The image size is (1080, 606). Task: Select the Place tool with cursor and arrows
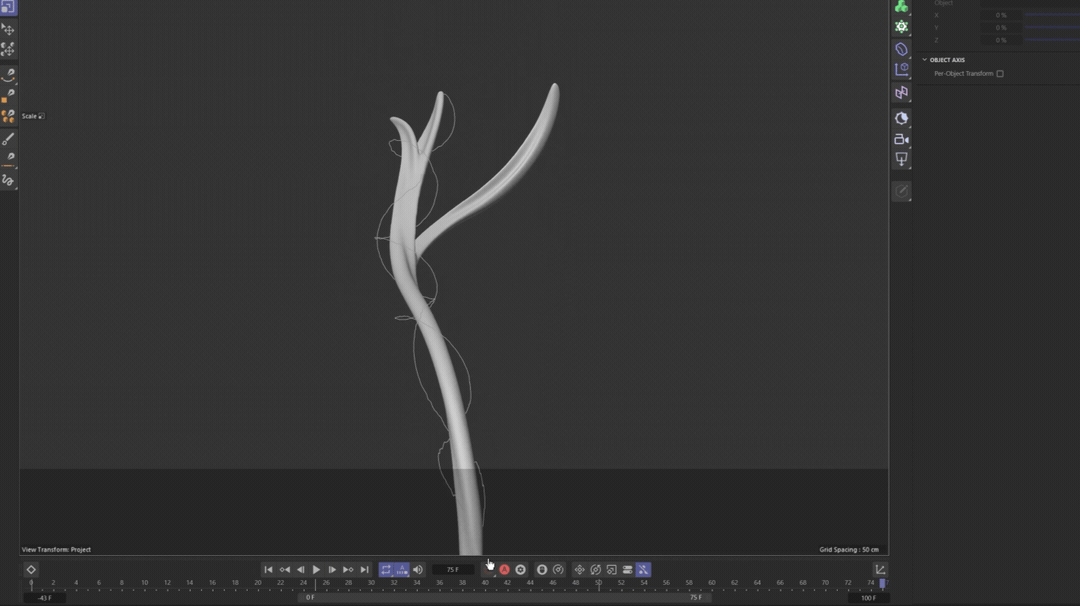pyautogui.click(x=8, y=30)
